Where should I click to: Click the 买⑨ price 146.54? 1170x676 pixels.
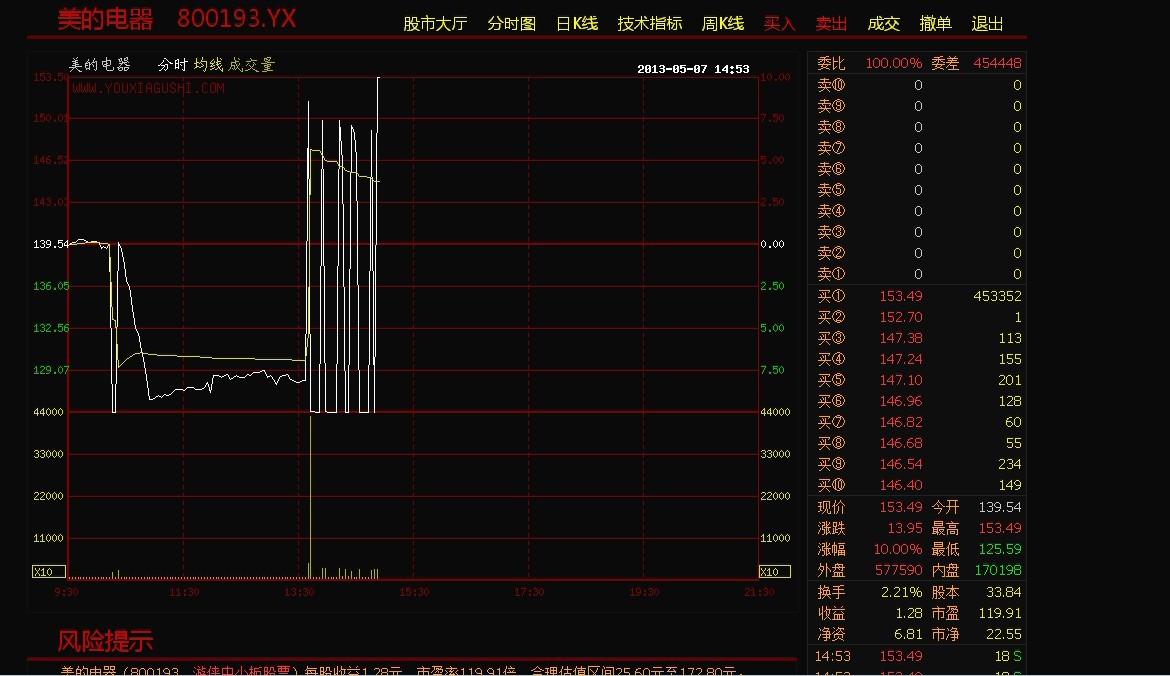[901, 464]
